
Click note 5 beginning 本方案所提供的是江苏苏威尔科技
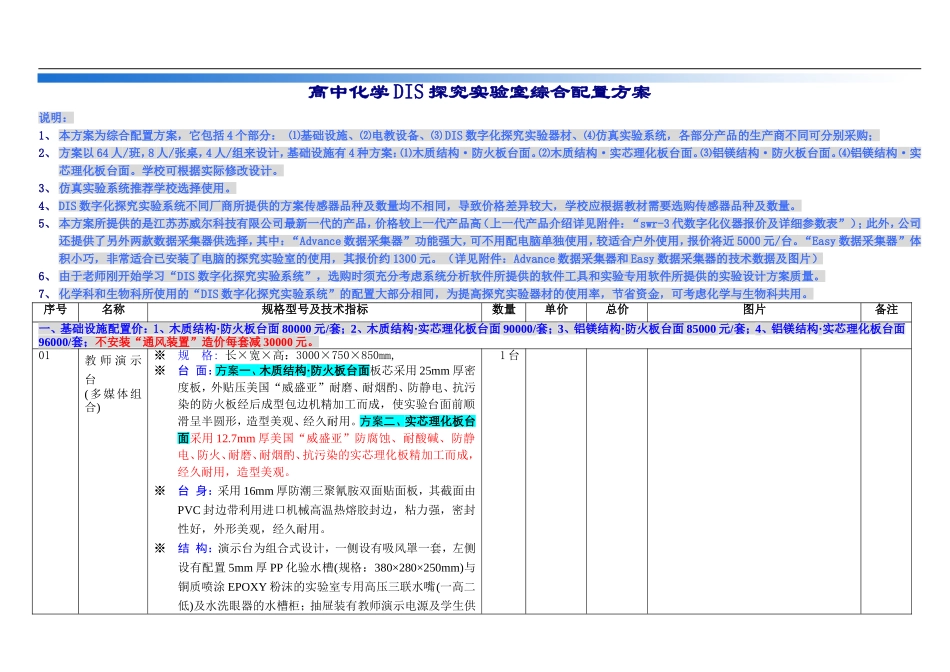(490, 241)
